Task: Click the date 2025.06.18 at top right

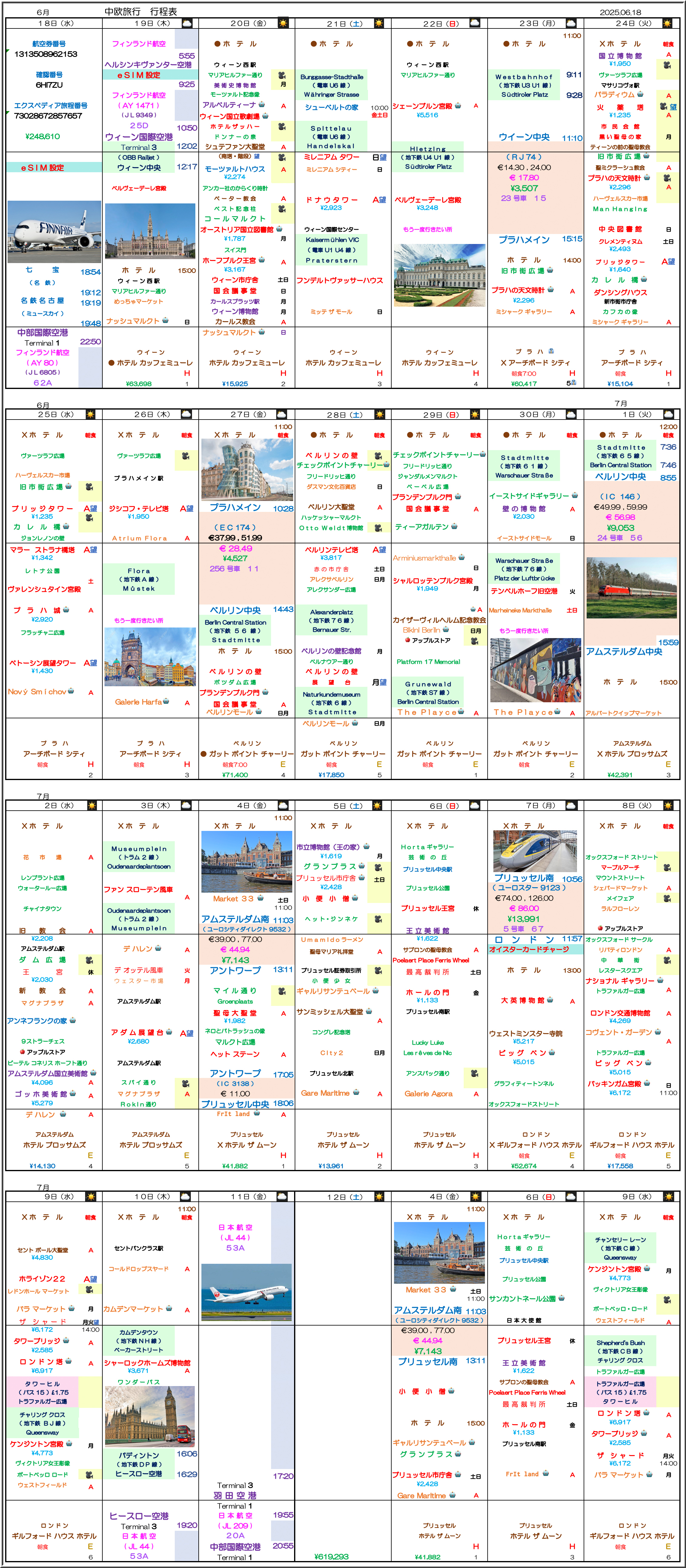Action: point(621,12)
